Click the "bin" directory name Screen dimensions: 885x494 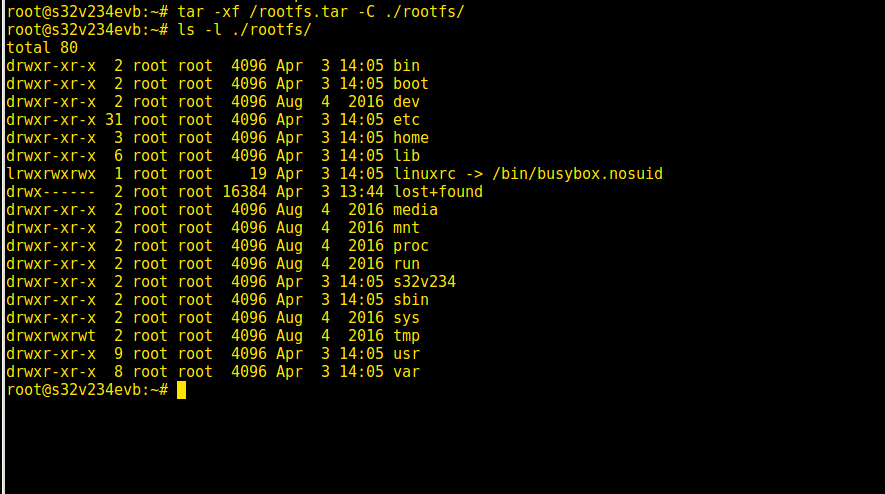(406, 66)
